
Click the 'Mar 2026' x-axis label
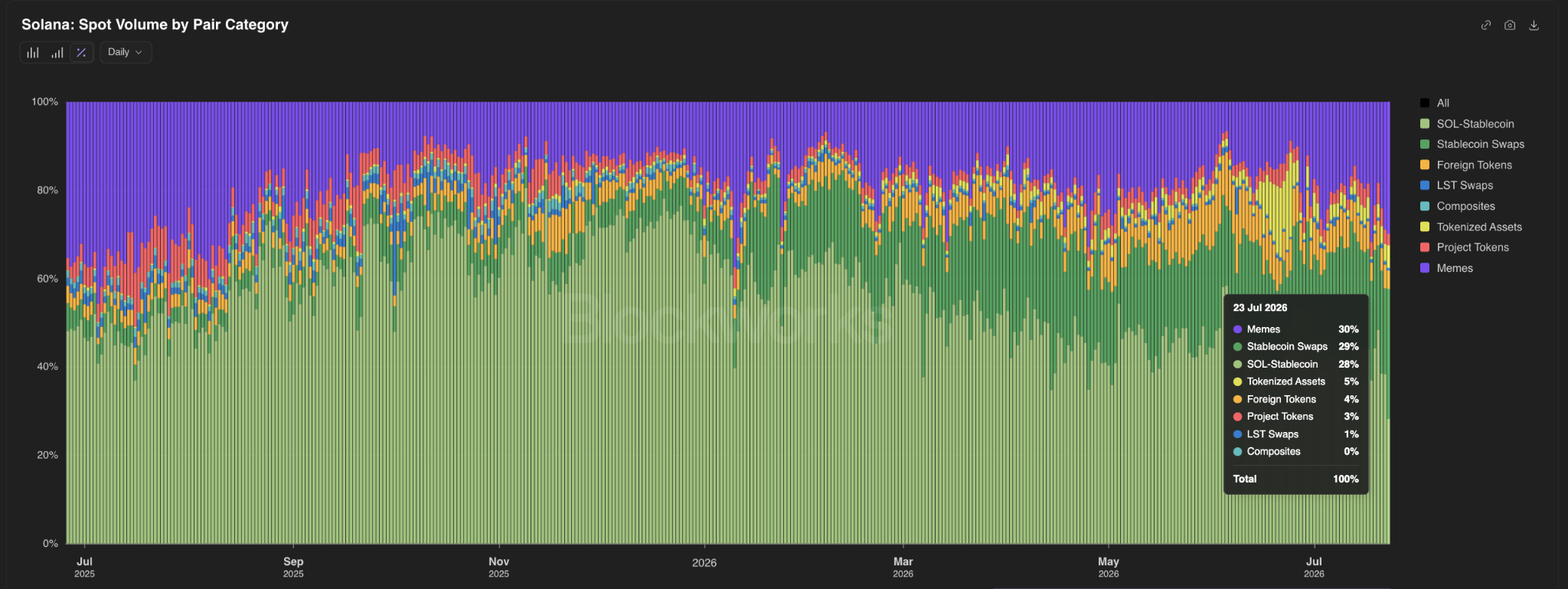click(903, 567)
